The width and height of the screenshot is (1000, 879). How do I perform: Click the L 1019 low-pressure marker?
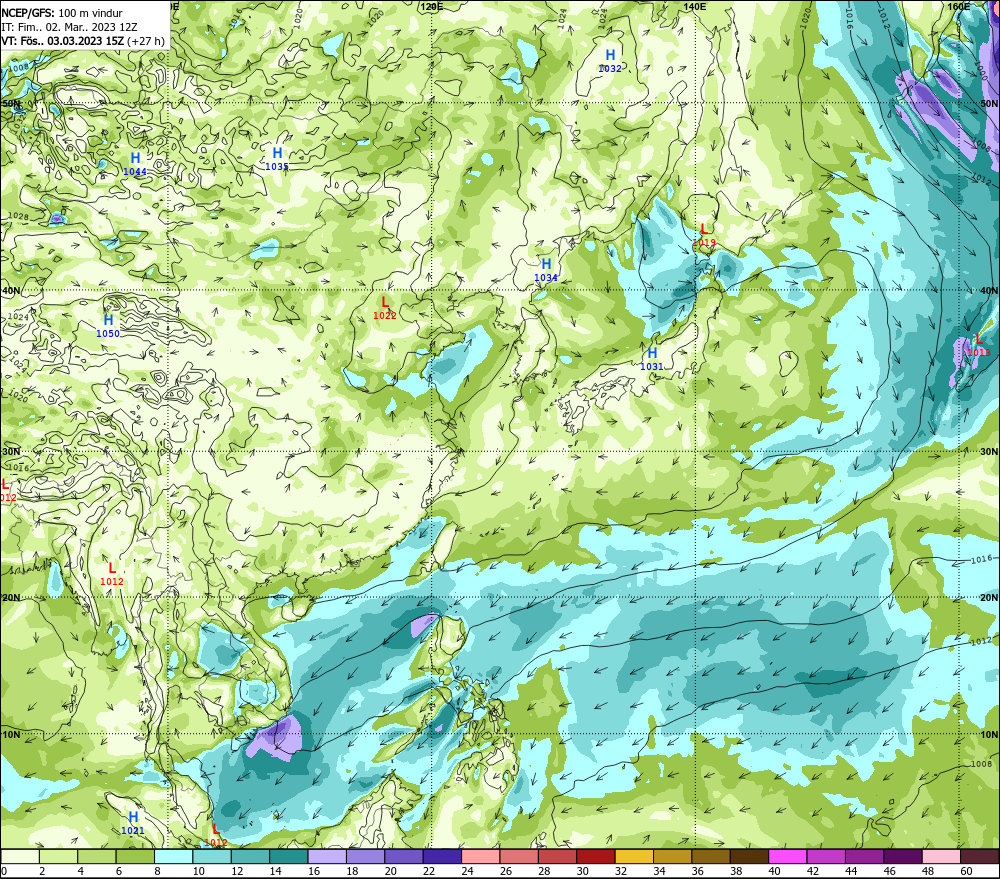point(704,234)
